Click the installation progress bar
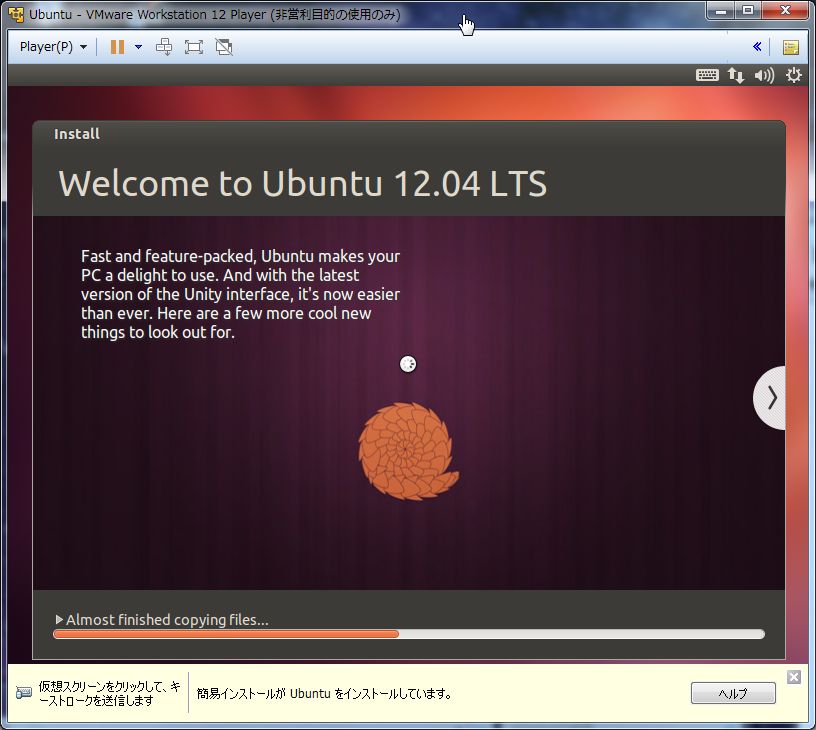 (x=409, y=634)
